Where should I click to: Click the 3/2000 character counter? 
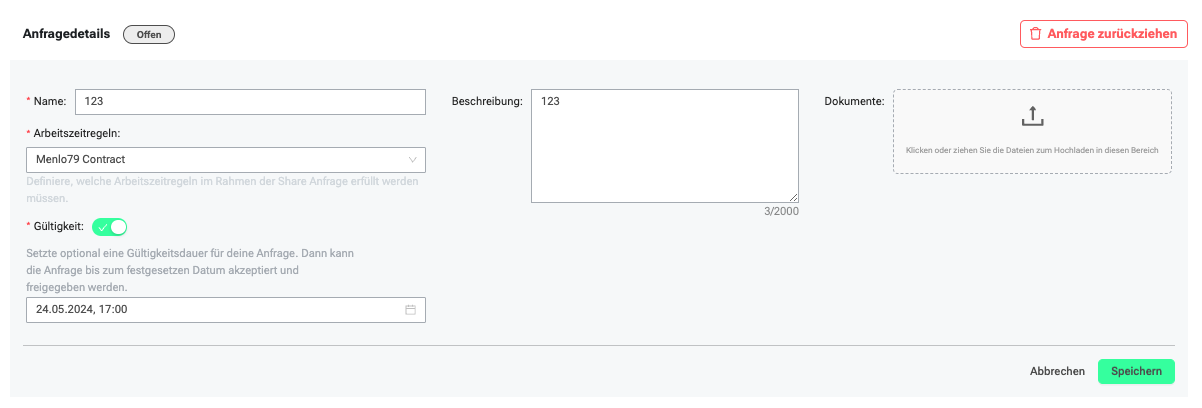tap(781, 211)
